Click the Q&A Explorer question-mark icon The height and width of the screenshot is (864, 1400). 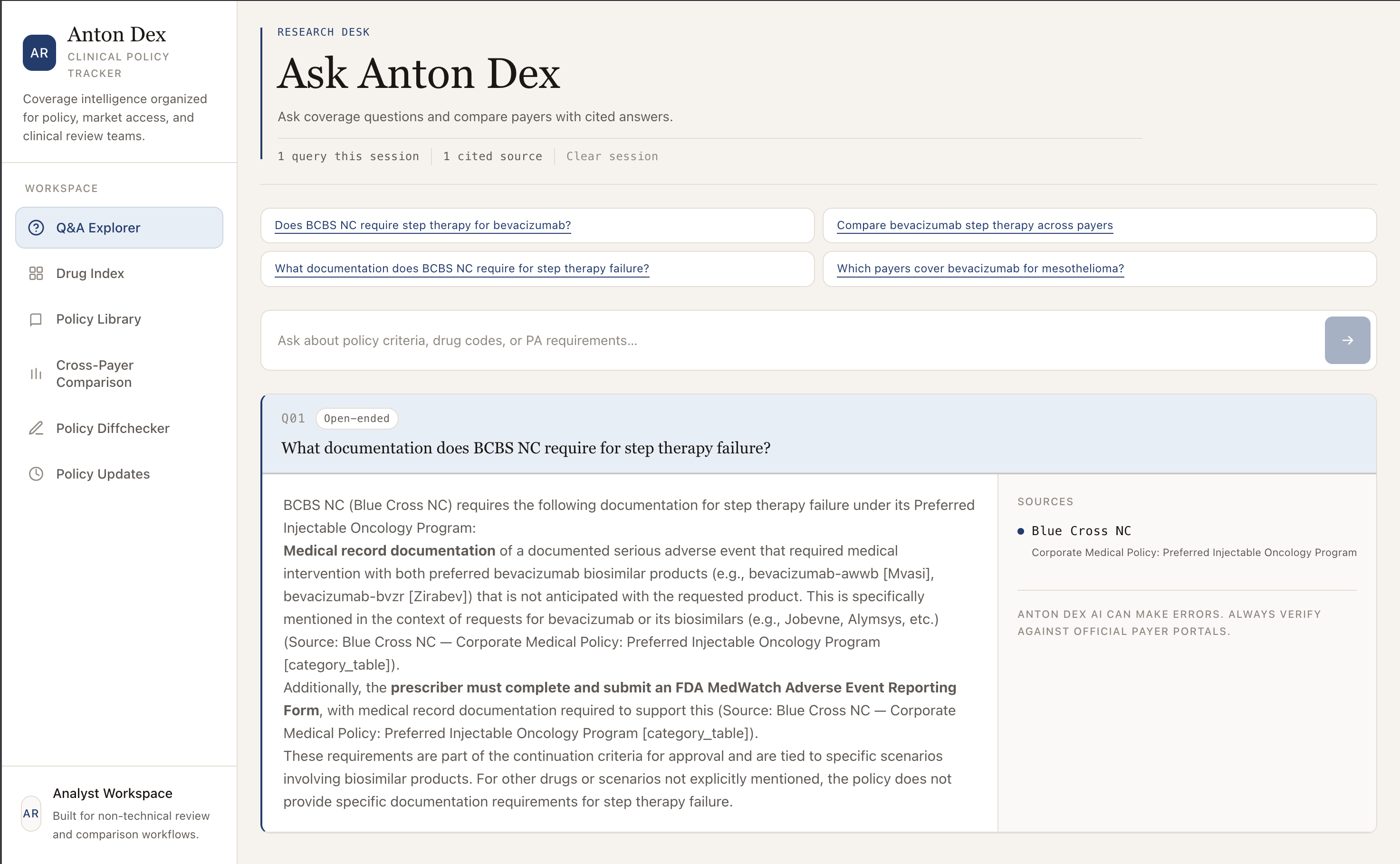tap(36, 228)
